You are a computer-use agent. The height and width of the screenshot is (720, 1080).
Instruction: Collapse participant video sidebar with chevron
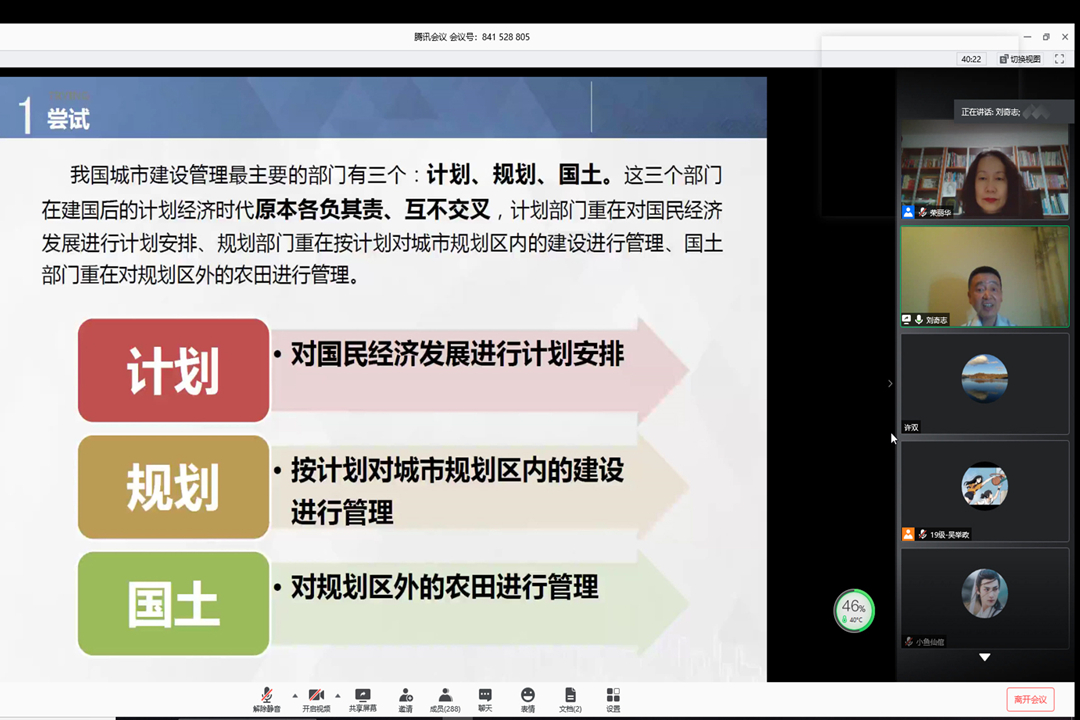tap(890, 384)
